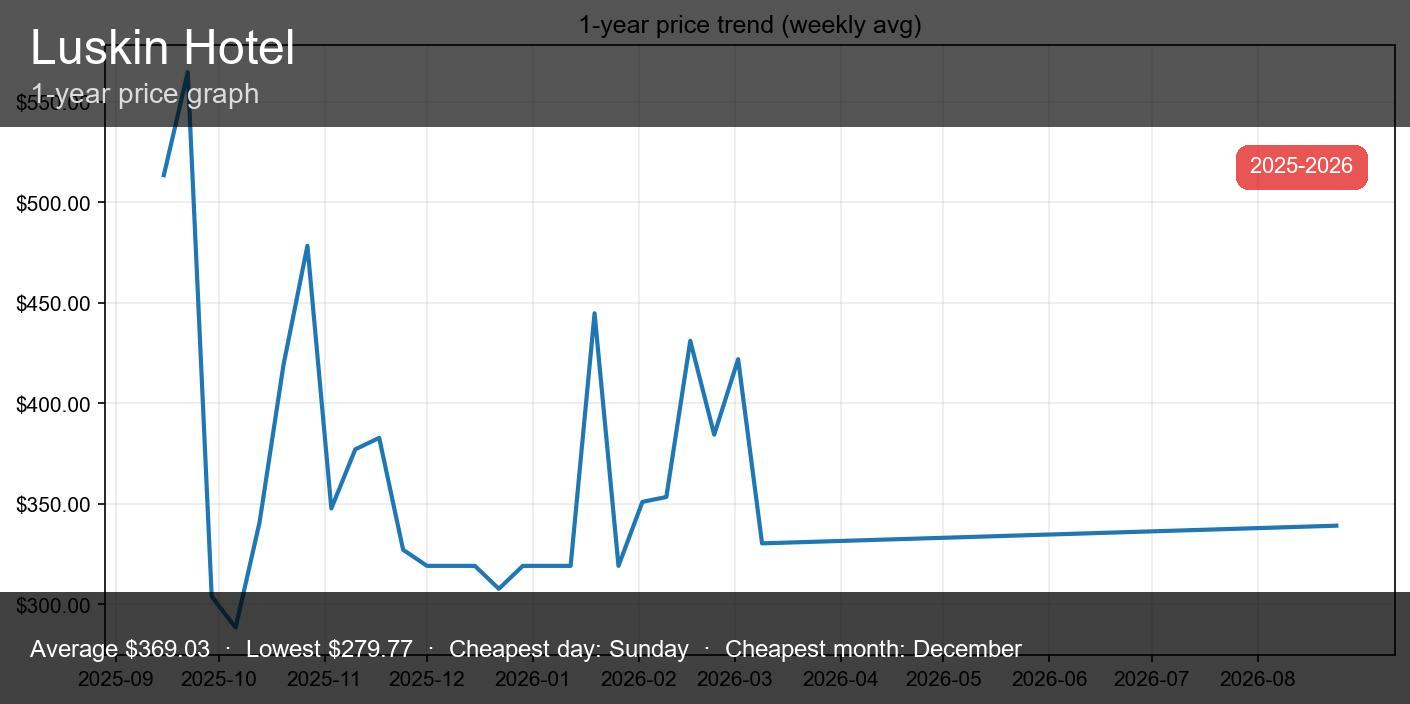
Task: Click the chart title "1-year price trend (weekly avg)"
Action: (x=750, y=25)
